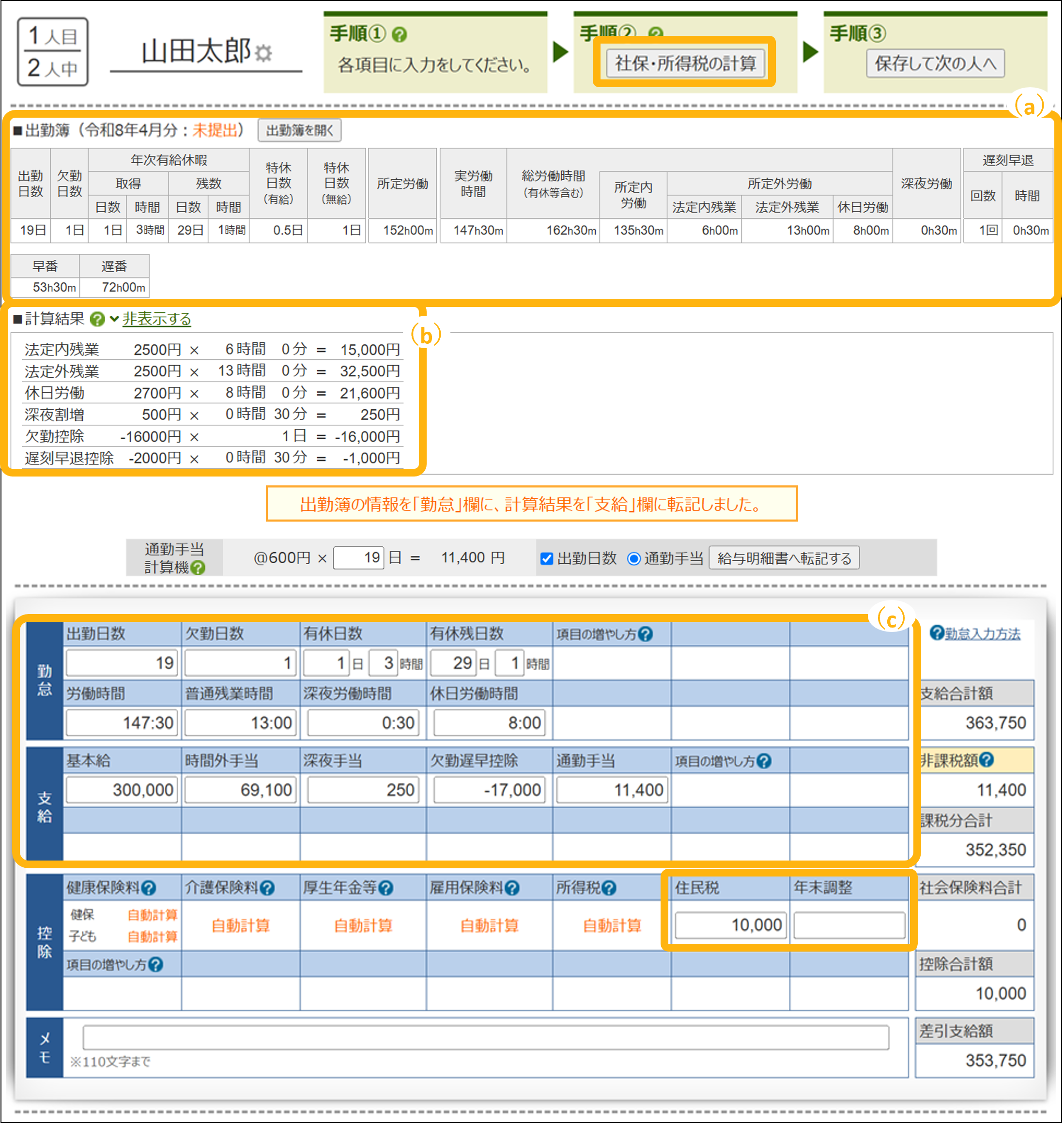Click help icon next to 所得税
The height and width of the screenshot is (1123, 1064).
click(609, 888)
